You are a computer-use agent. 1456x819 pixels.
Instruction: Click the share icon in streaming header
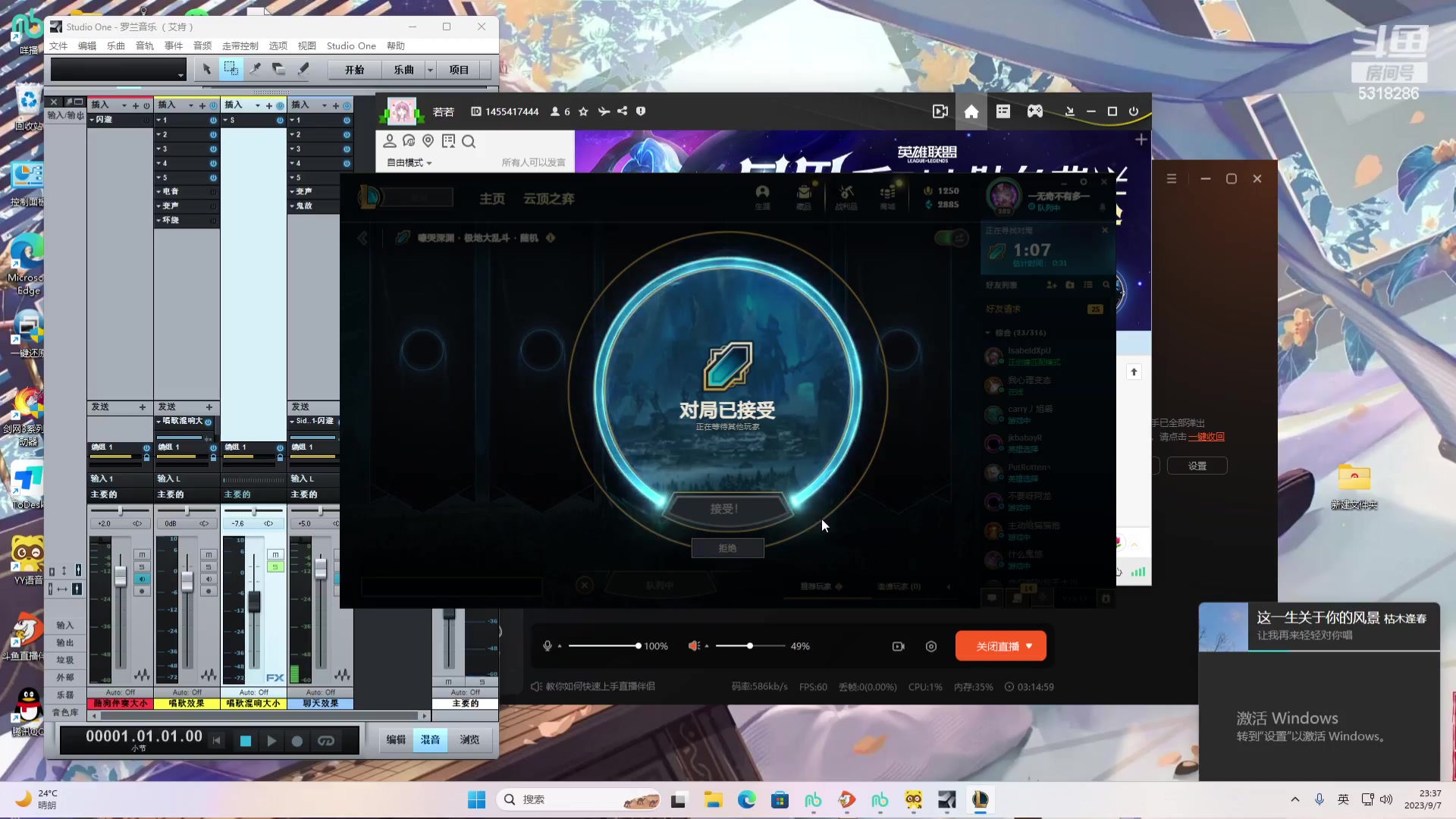click(x=622, y=111)
